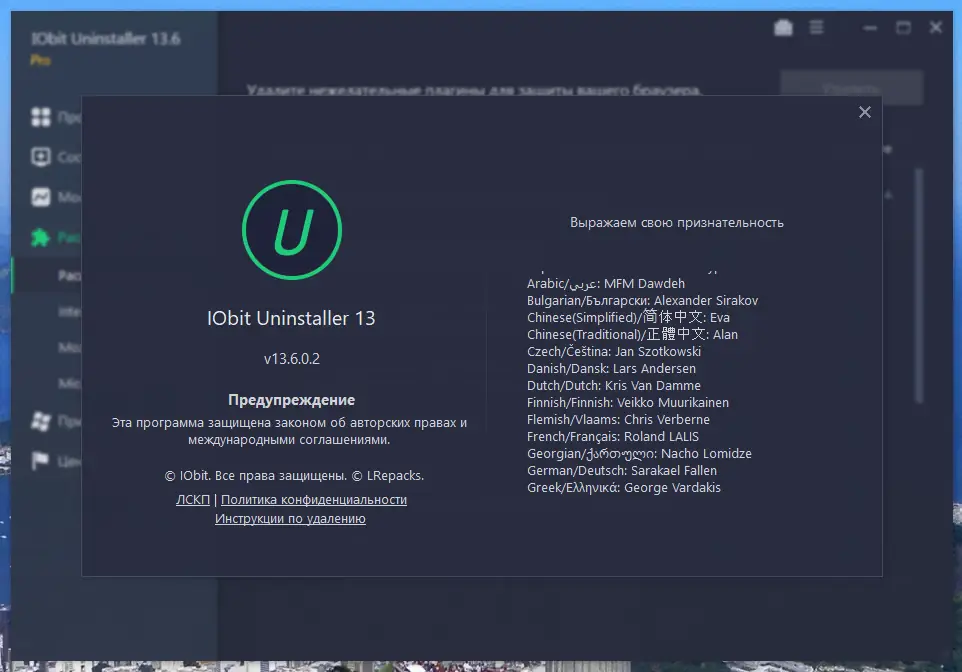
Task: Select the green puzzle extensions icon
Action: (x=40, y=237)
